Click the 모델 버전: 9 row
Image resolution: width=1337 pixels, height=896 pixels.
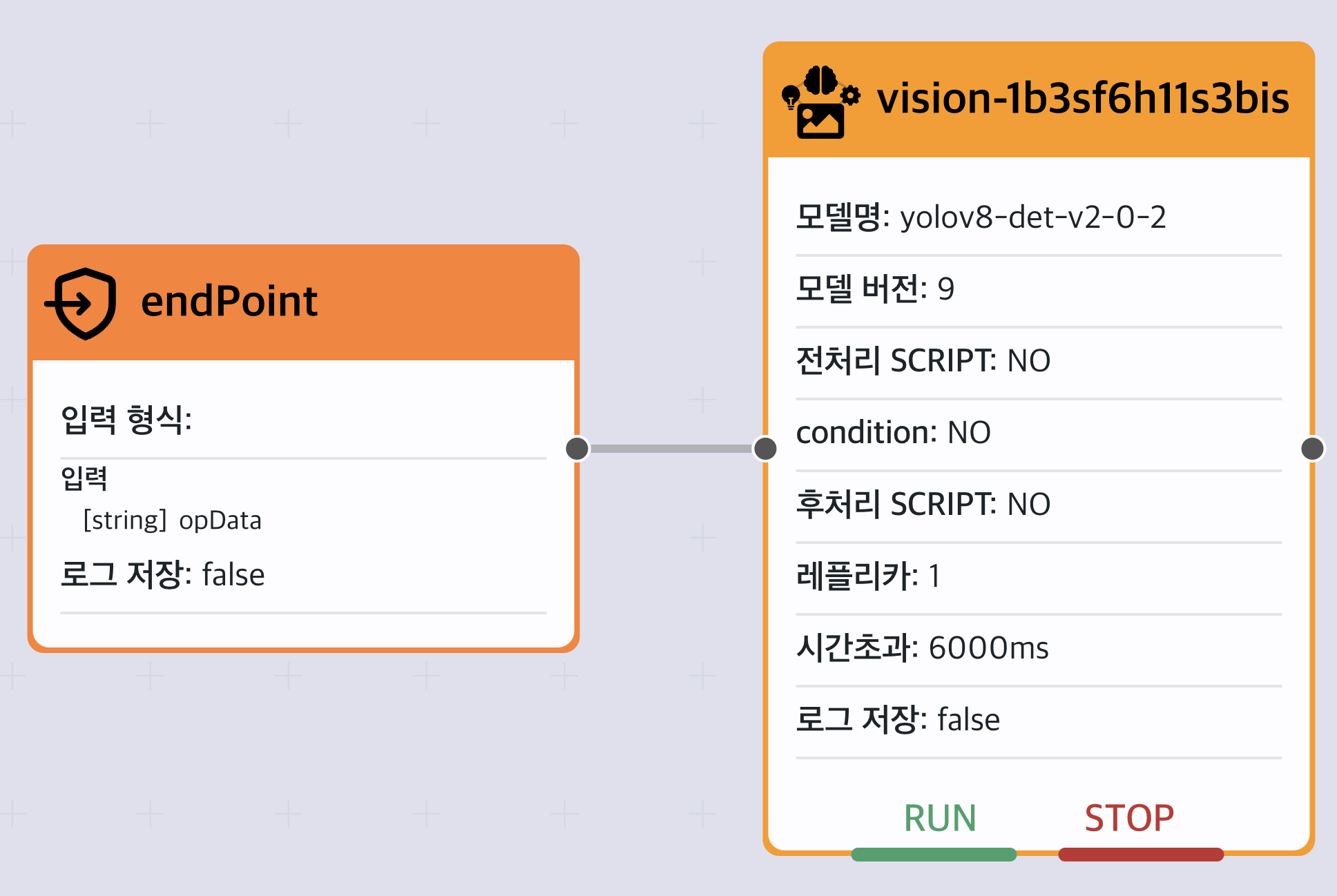pos(1039,290)
